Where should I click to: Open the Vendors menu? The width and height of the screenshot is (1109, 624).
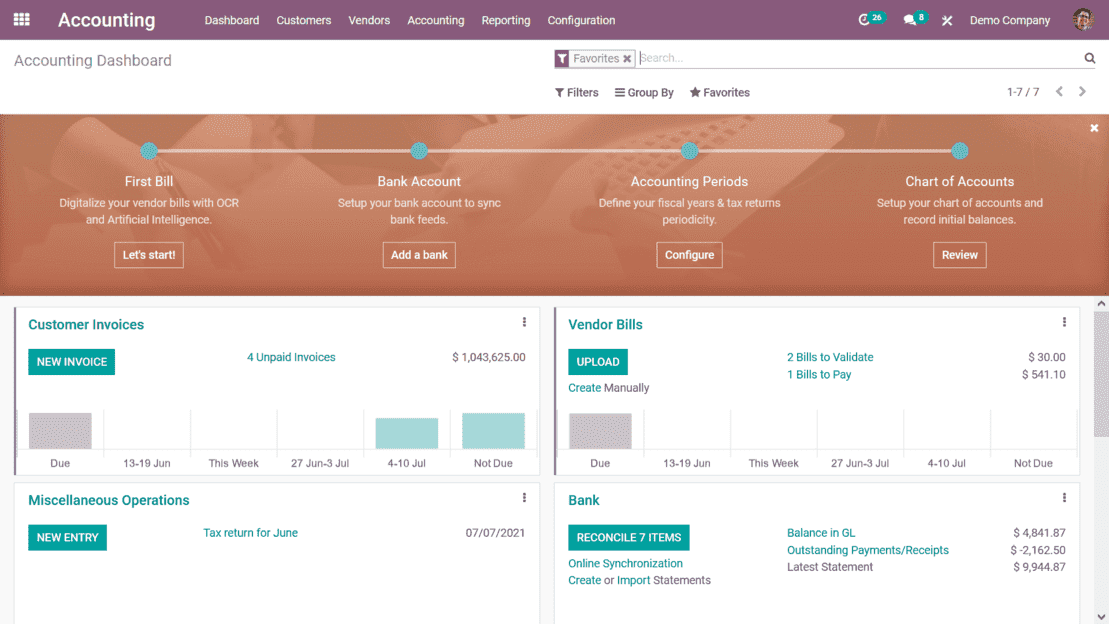tap(369, 21)
